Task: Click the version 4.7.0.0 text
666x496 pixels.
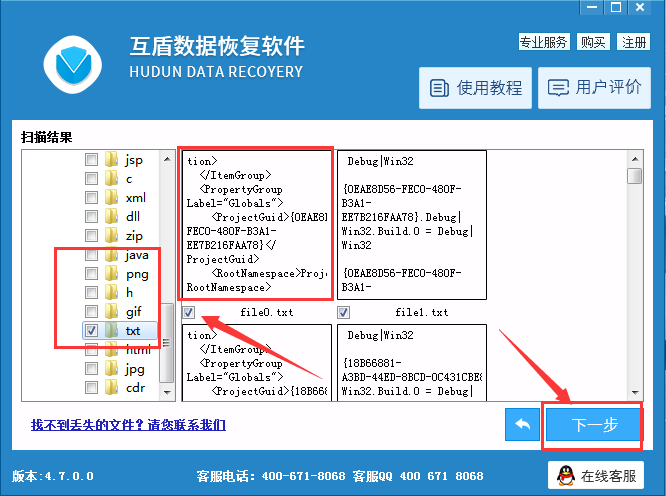Action: click(53, 476)
